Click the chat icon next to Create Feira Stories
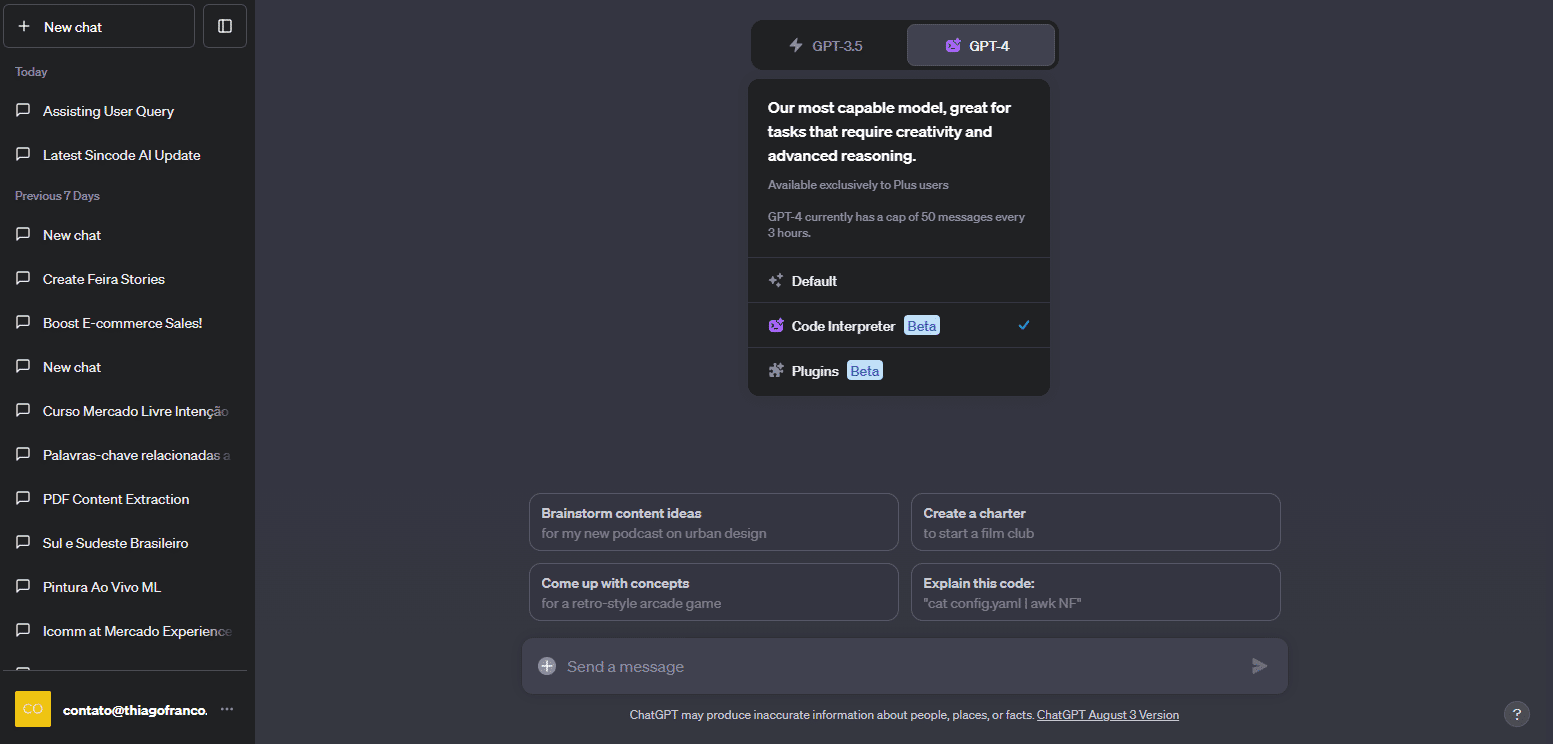This screenshot has height=744, width=1553. point(23,279)
